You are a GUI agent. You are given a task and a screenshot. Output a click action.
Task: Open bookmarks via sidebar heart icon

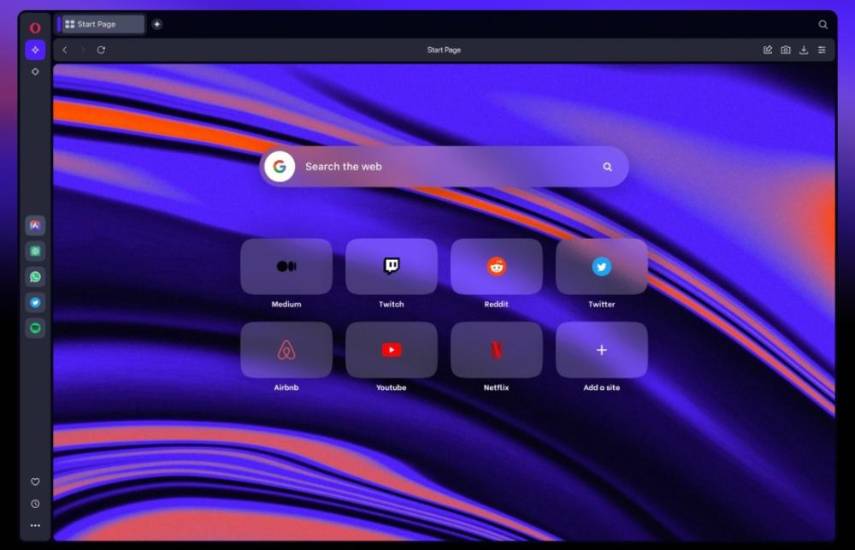(35, 482)
